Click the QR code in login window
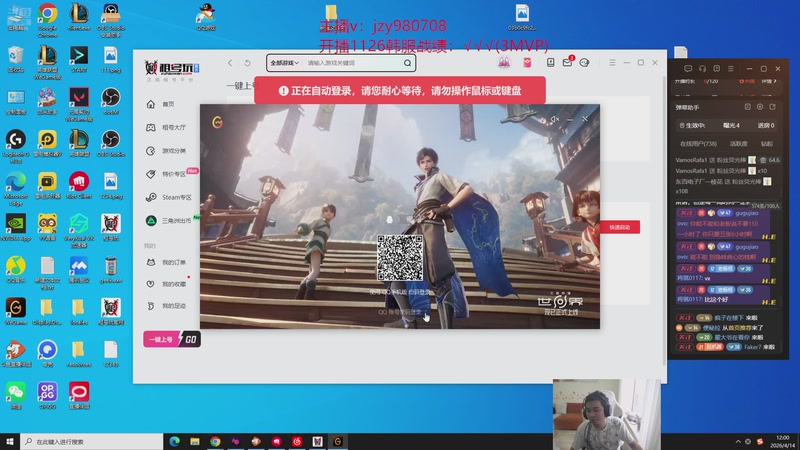Image resolution: width=800 pixels, height=450 pixels. click(x=399, y=258)
